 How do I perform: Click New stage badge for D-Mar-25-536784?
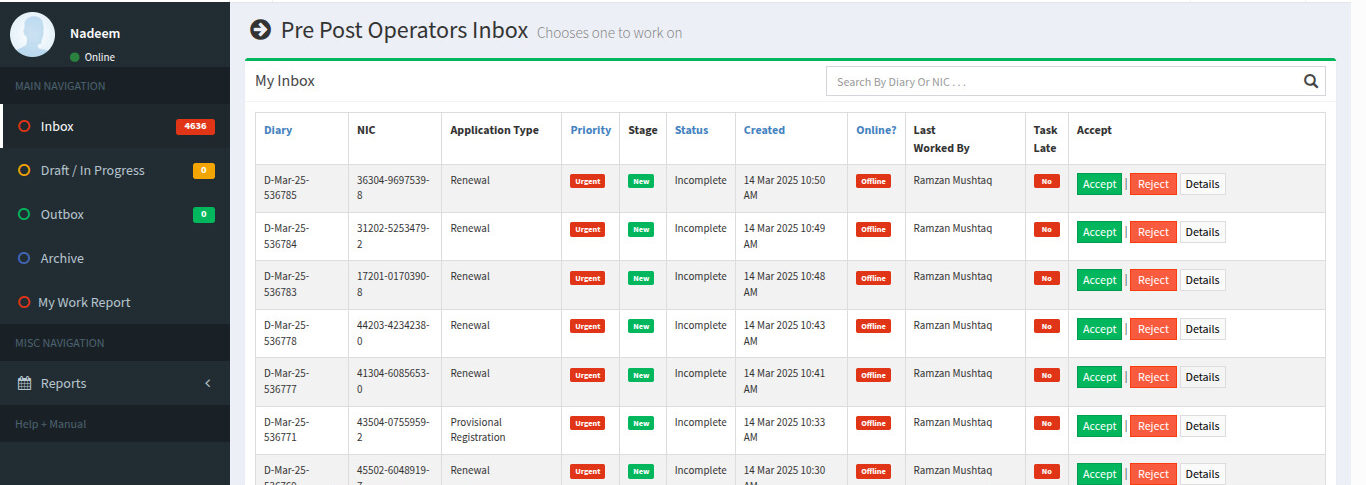[641, 229]
